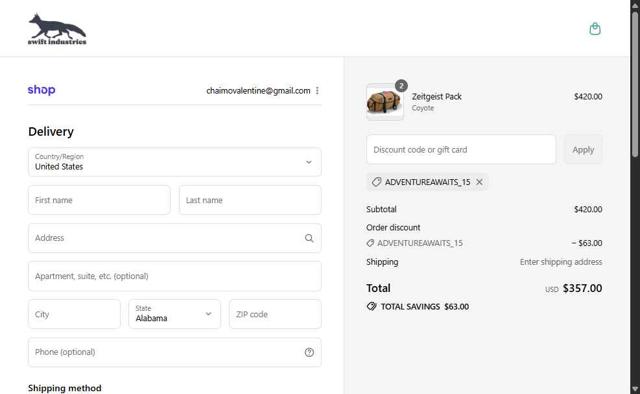Viewport: 640px width, 394px height.
Task: Click the Subtotal $420.00 value
Action: point(588,209)
